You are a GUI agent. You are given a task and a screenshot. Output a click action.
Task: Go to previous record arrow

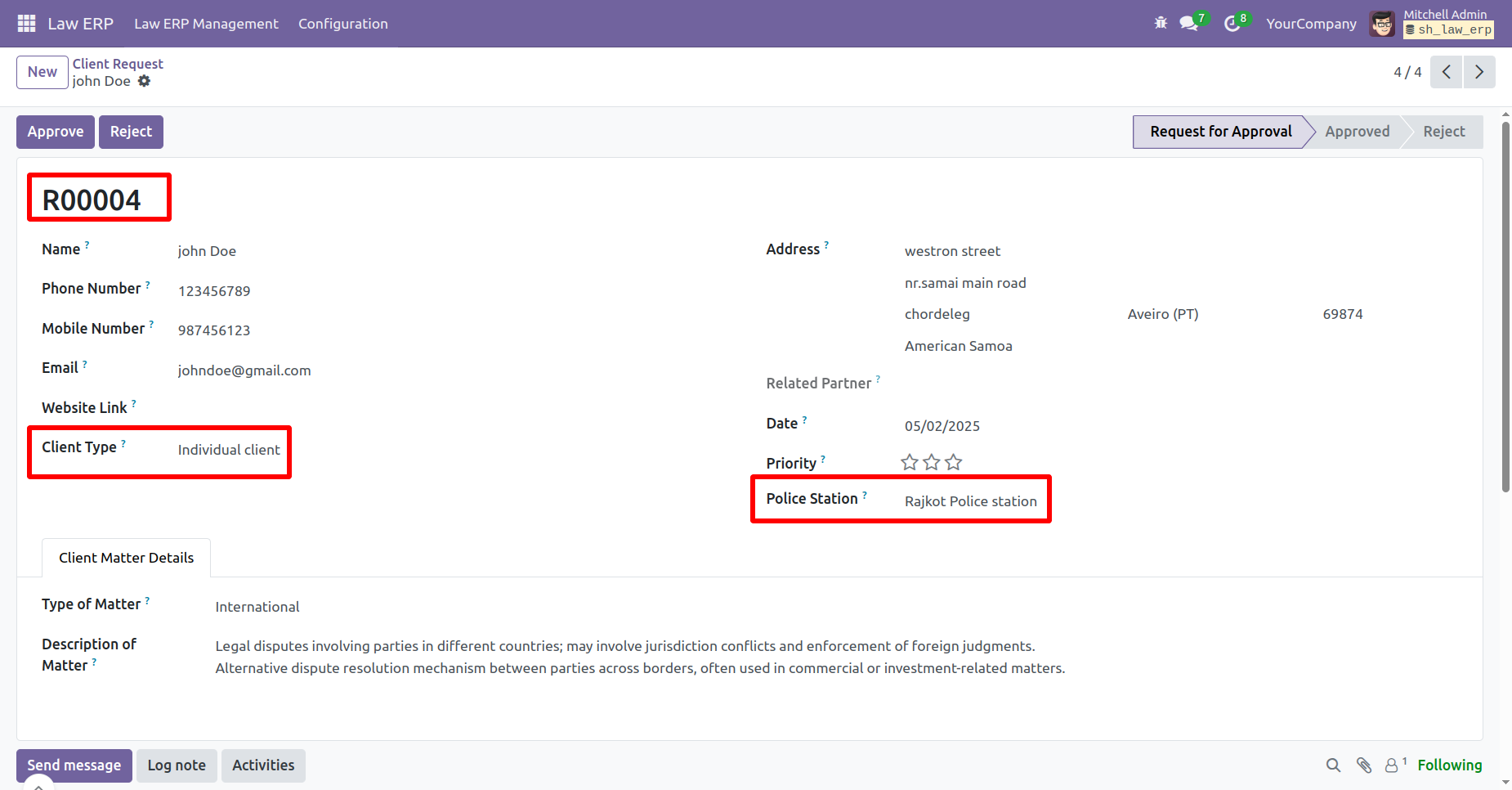pyautogui.click(x=1446, y=72)
